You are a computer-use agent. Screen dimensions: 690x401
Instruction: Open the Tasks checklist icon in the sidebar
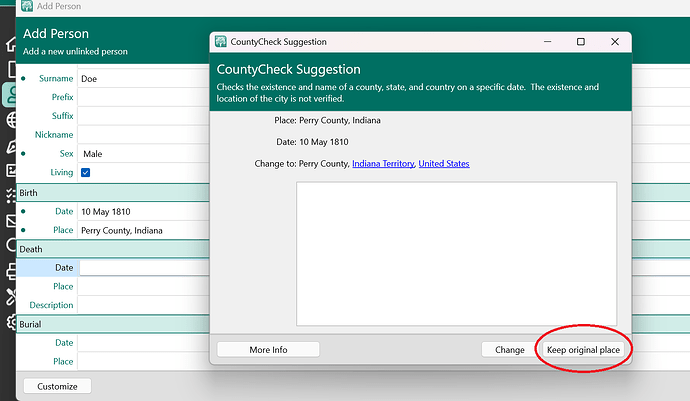click(11, 195)
